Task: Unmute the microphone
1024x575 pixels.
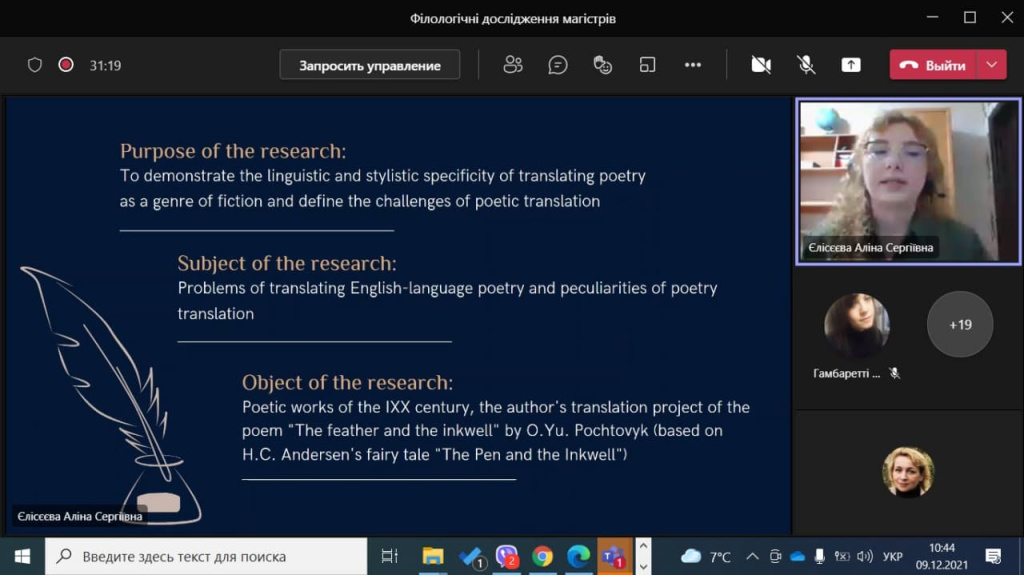Action: point(806,65)
